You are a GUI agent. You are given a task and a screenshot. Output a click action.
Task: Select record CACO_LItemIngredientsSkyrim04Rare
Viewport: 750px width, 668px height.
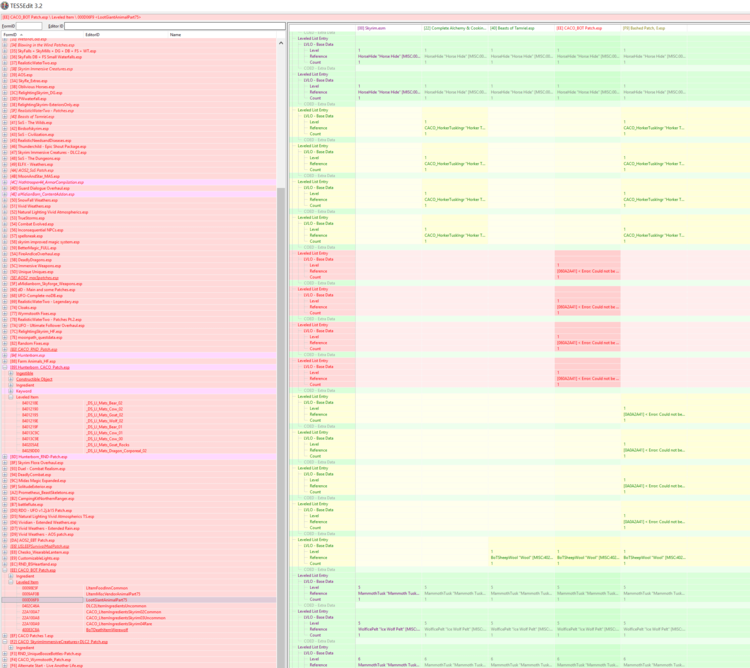pyautogui.click(x=139, y=624)
